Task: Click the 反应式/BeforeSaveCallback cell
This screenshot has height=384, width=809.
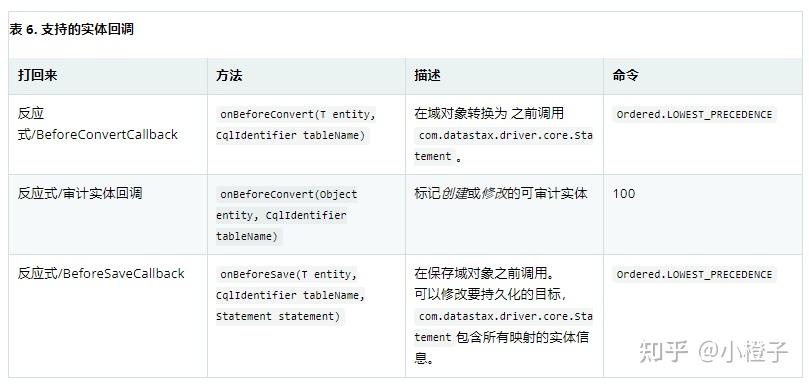Action: 101,274
